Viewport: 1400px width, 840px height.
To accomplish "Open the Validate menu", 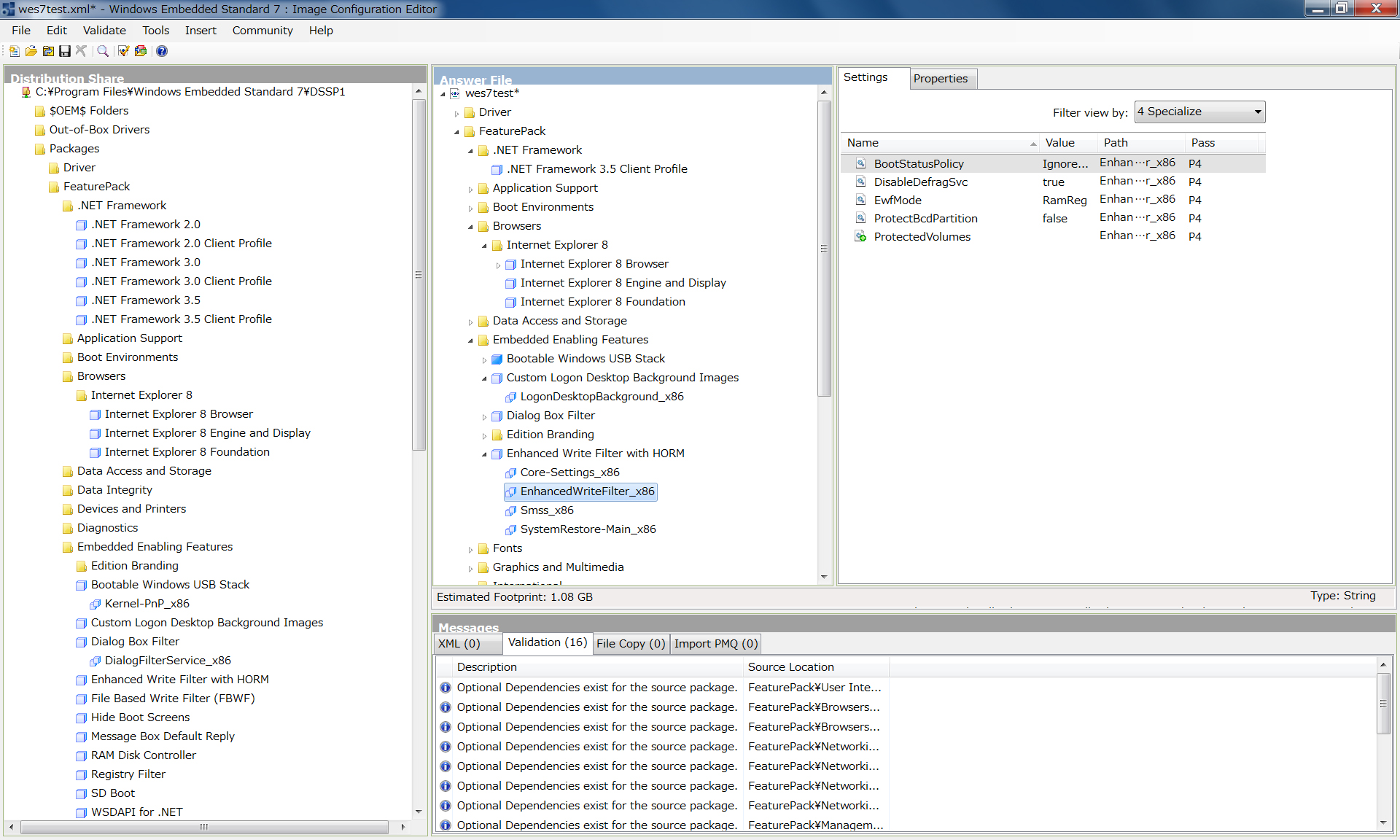I will [104, 30].
